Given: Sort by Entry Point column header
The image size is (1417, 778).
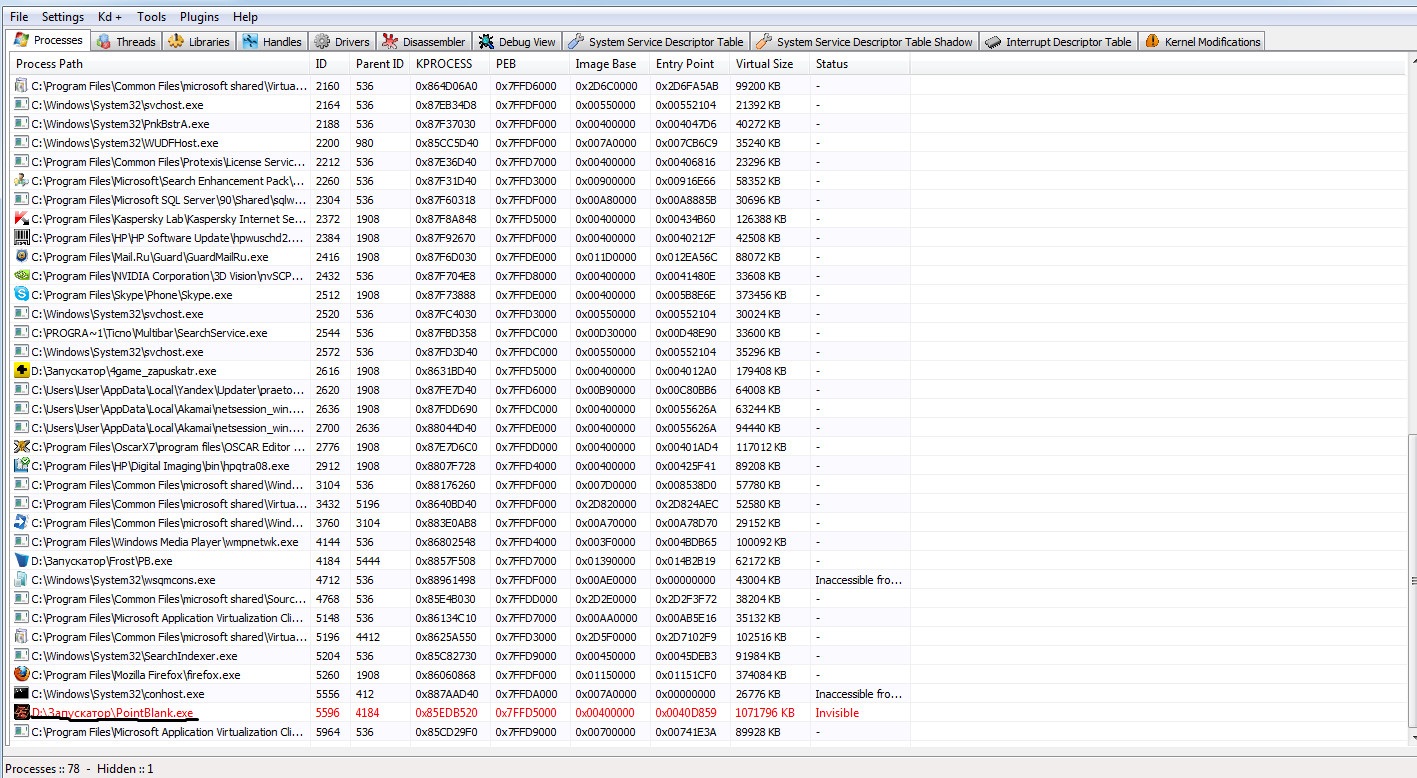Looking at the screenshot, I should [x=690, y=64].
